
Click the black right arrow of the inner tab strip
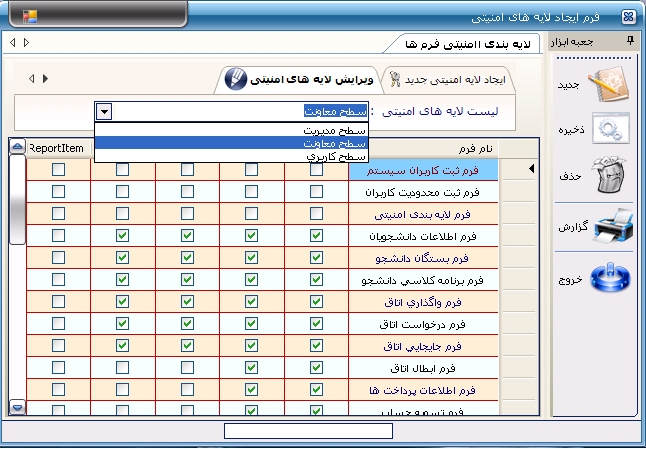[x=45, y=78]
